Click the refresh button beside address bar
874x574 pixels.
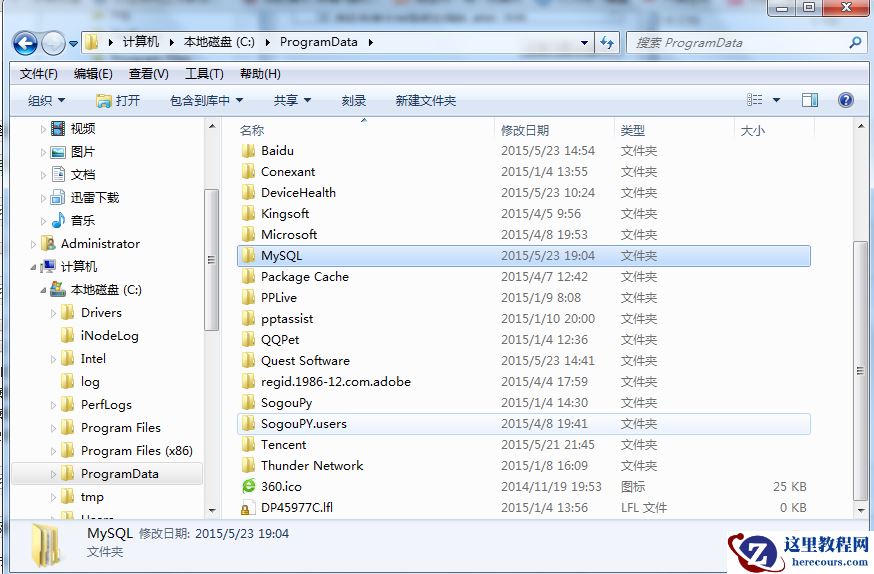(x=607, y=43)
